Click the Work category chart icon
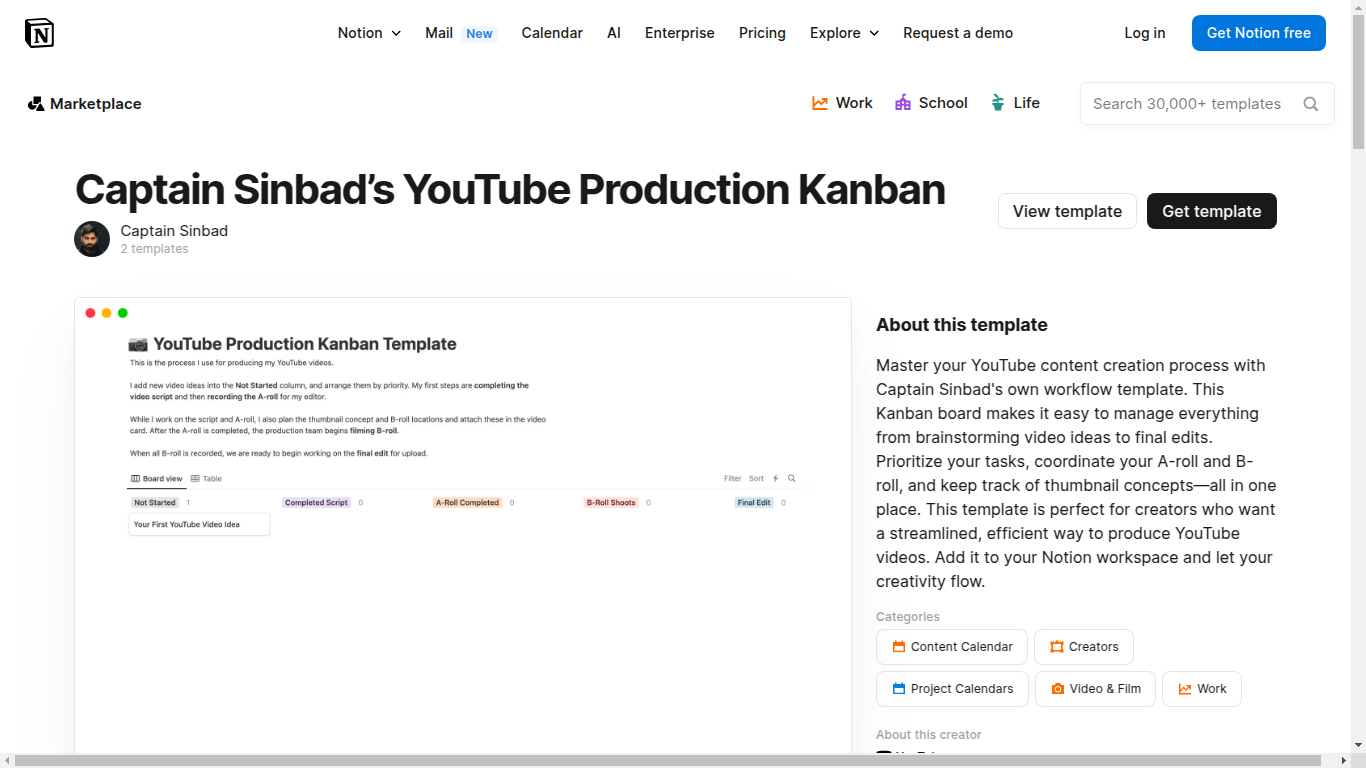Image resolution: width=1366 pixels, height=768 pixels. (1185, 689)
